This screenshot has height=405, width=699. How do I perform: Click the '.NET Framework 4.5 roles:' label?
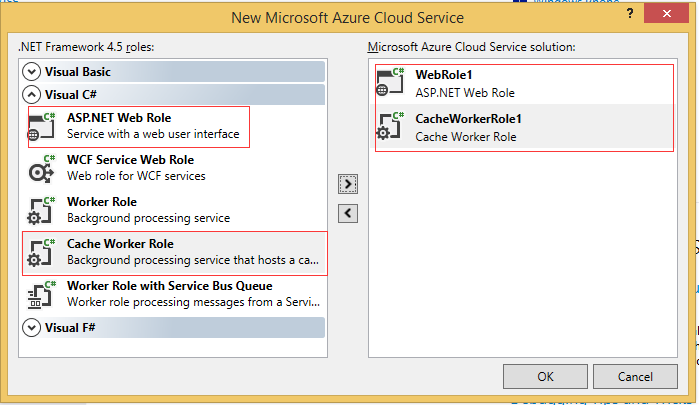[86, 47]
